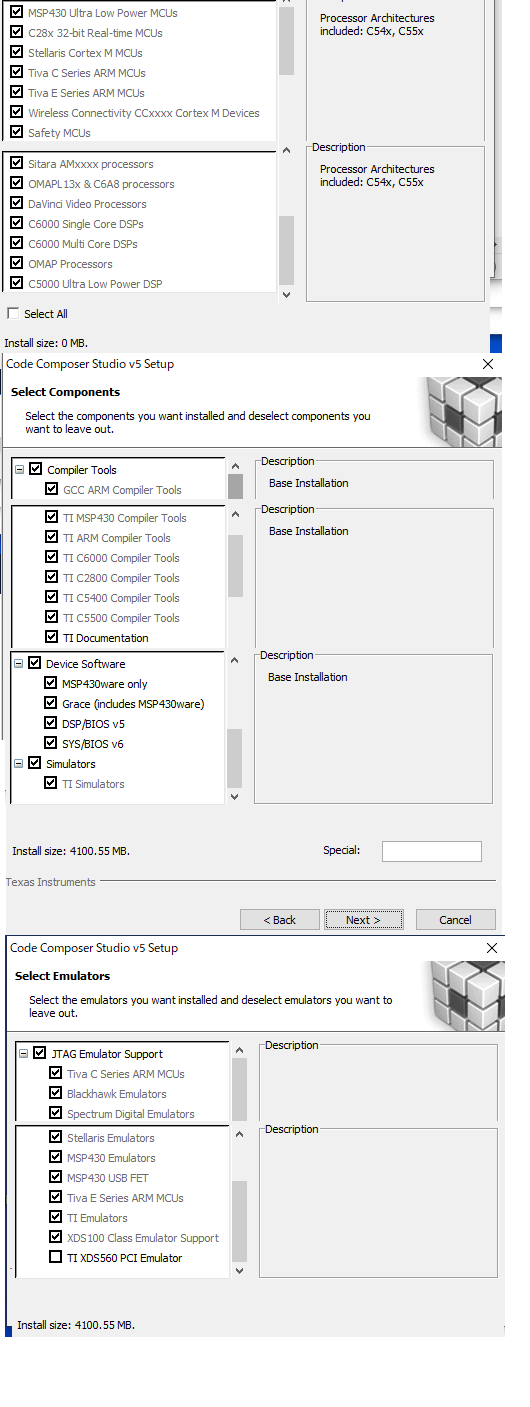This screenshot has height=1407, width=530.
Task: Uncheck TI C5400 Compiler Tools
Action: [x=52, y=597]
